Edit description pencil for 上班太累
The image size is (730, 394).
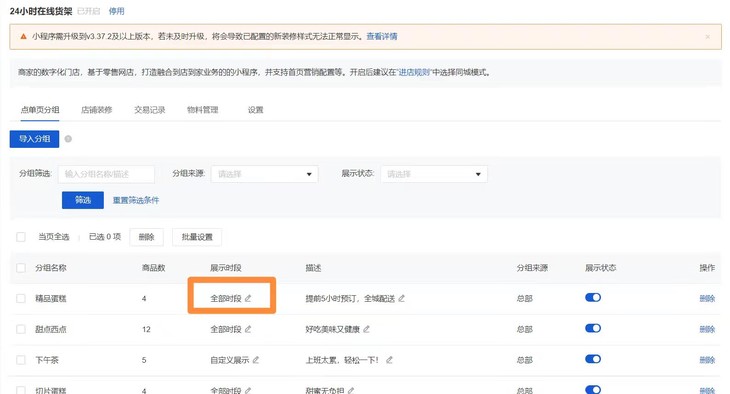[389, 360]
